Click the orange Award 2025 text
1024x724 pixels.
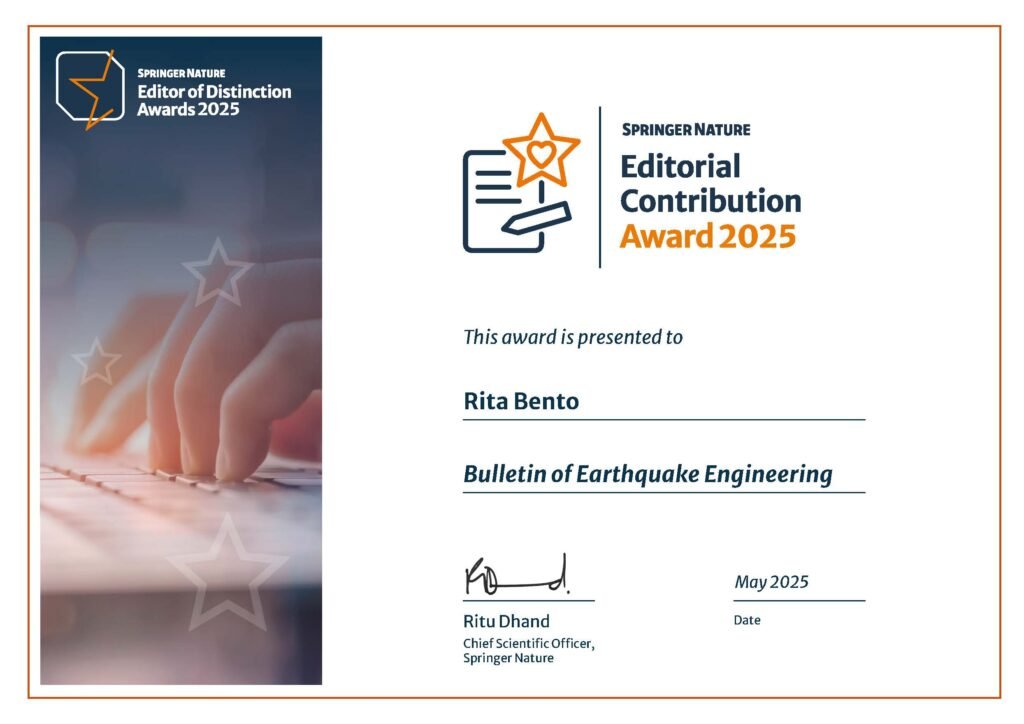(708, 236)
